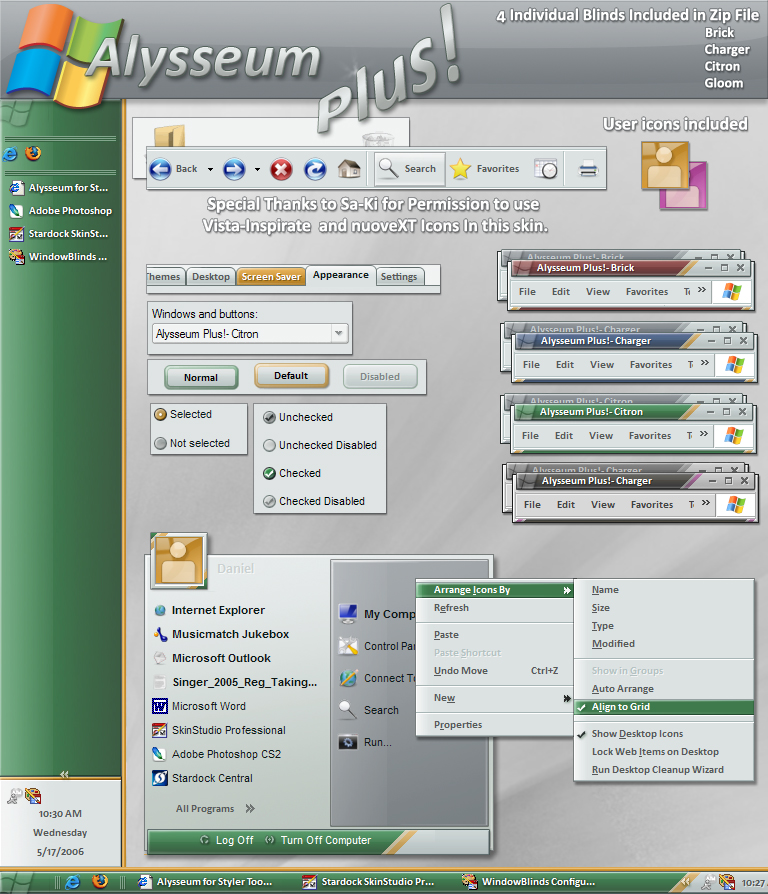768x894 pixels.
Task: Toggle the Checked checkbox
Action: coord(269,473)
